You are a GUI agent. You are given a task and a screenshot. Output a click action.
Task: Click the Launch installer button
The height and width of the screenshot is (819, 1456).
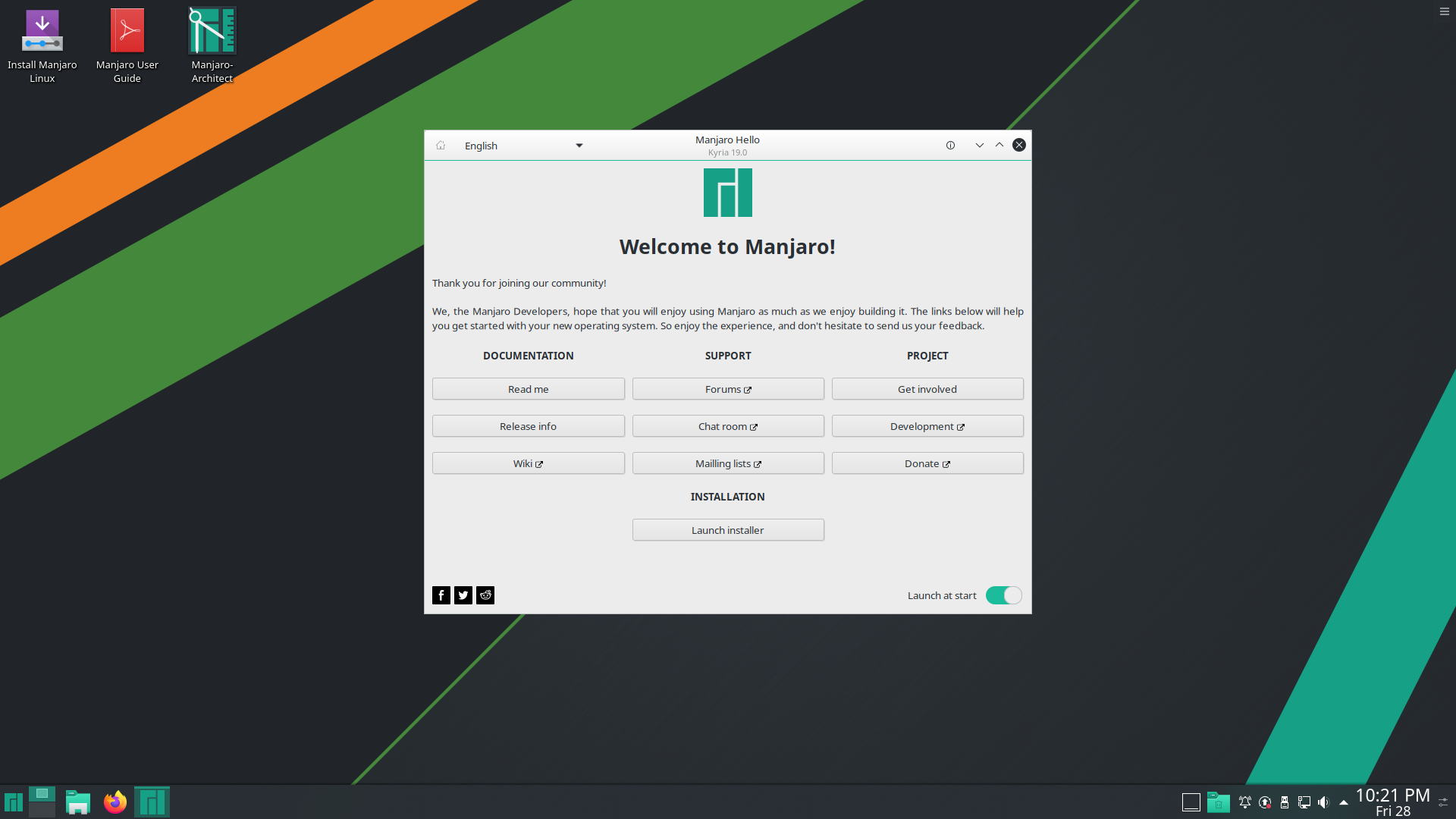click(728, 530)
